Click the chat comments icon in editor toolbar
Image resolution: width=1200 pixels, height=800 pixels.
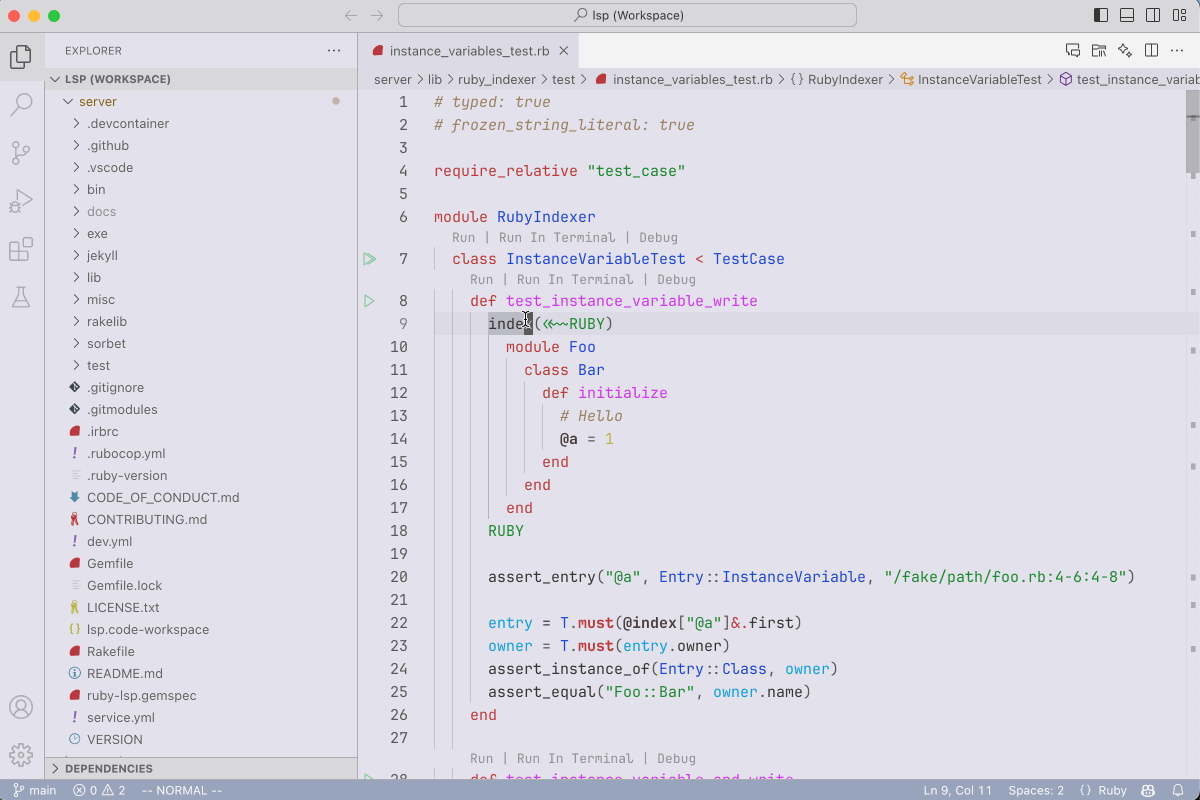pyautogui.click(x=1073, y=51)
